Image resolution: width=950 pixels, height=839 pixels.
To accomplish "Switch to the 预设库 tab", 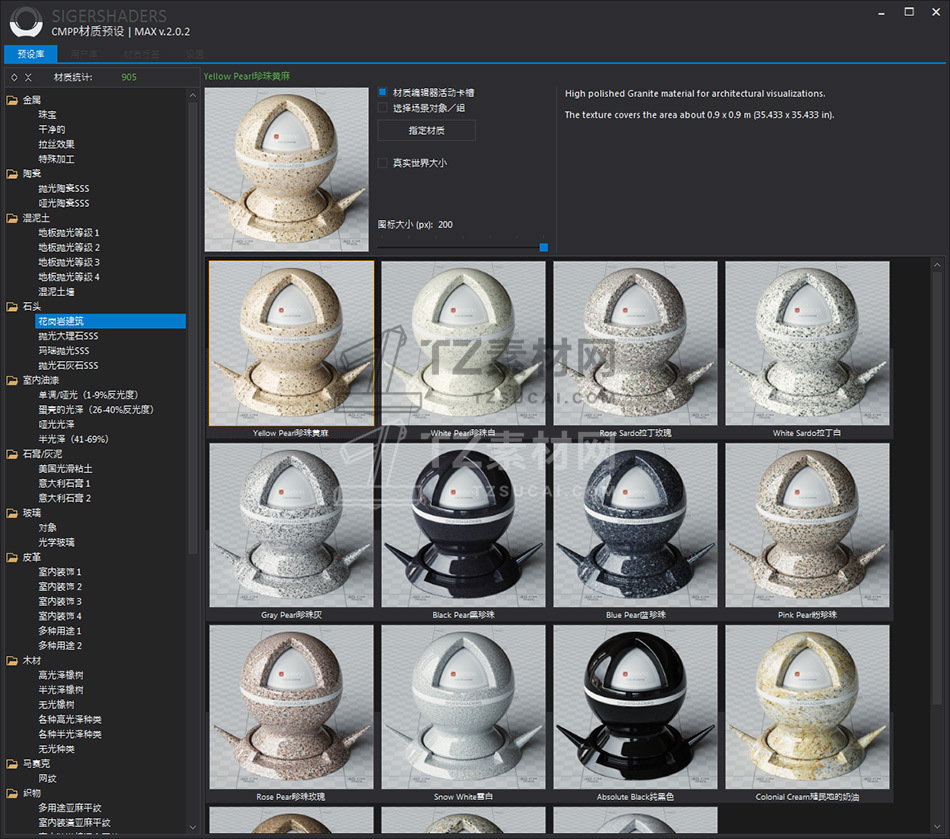I will pos(31,54).
